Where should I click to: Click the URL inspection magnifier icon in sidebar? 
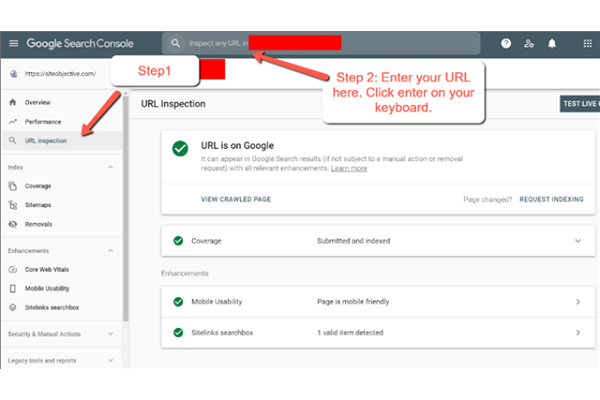click(x=13, y=140)
